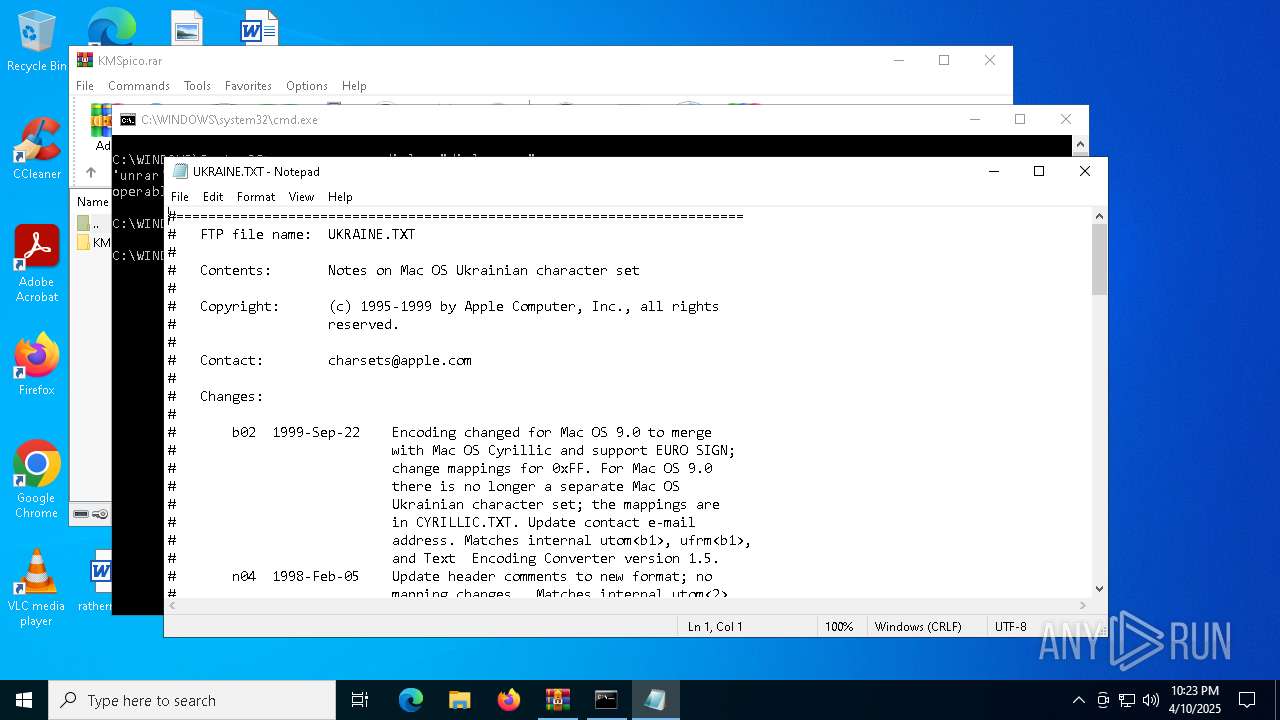Viewport: 1280px width, 720px height.
Task: Open WinRAR File menu
Action: coord(85,86)
